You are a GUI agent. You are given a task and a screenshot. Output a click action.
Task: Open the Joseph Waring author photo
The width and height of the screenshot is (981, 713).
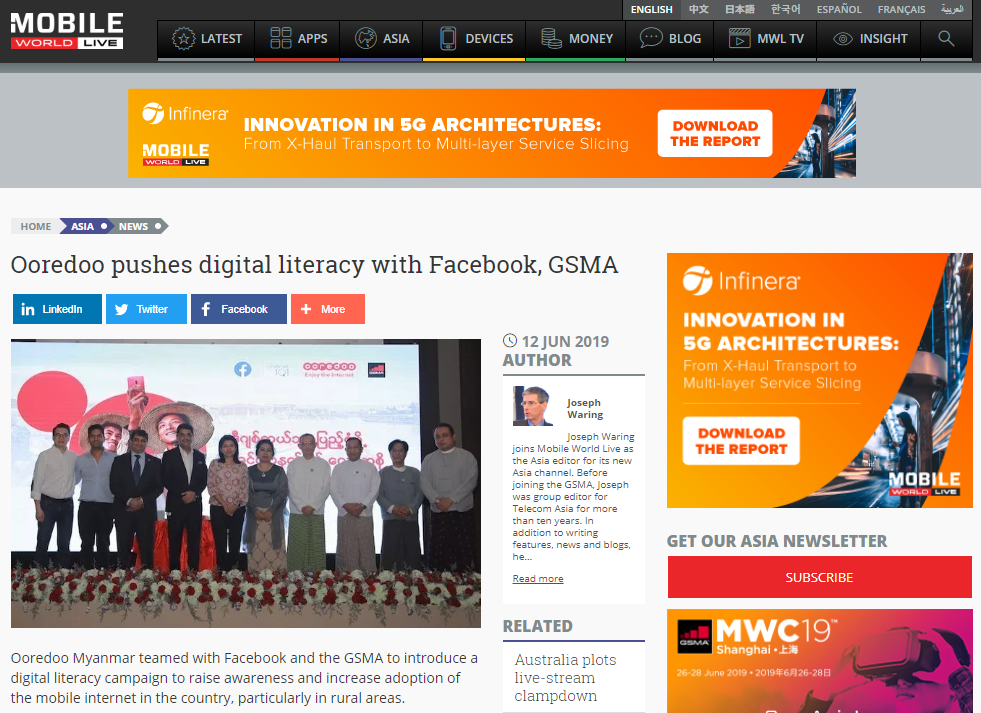click(533, 406)
